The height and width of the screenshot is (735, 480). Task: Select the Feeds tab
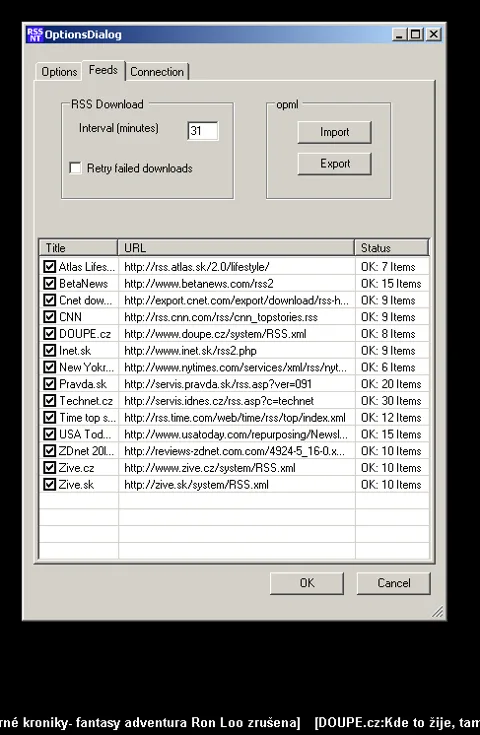(x=103, y=70)
